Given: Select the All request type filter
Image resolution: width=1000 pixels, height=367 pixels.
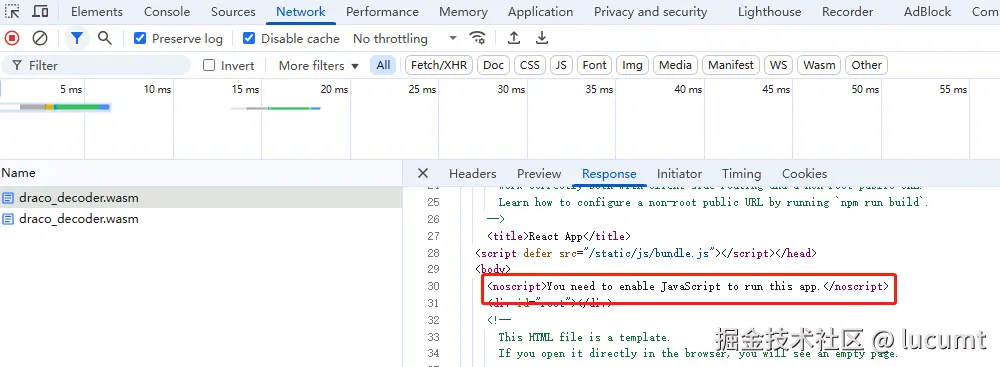Looking at the screenshot, I should (383, 65).
